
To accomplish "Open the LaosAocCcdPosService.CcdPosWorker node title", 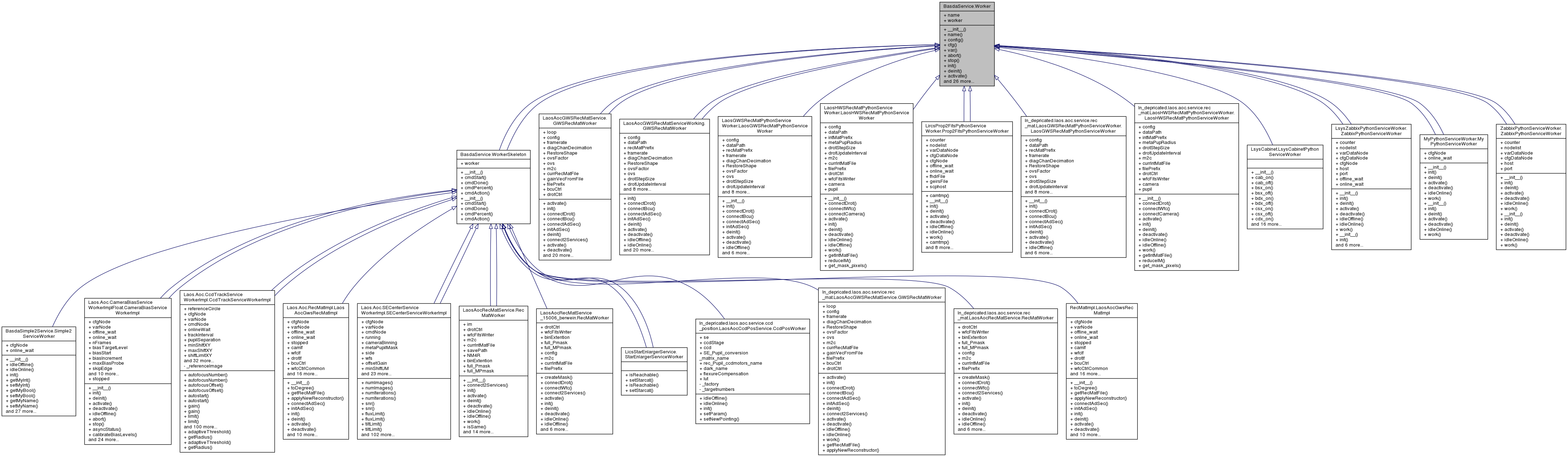I will (752, 325).
